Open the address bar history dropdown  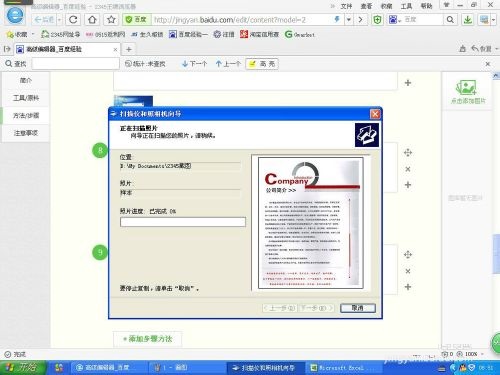(349, 20)
